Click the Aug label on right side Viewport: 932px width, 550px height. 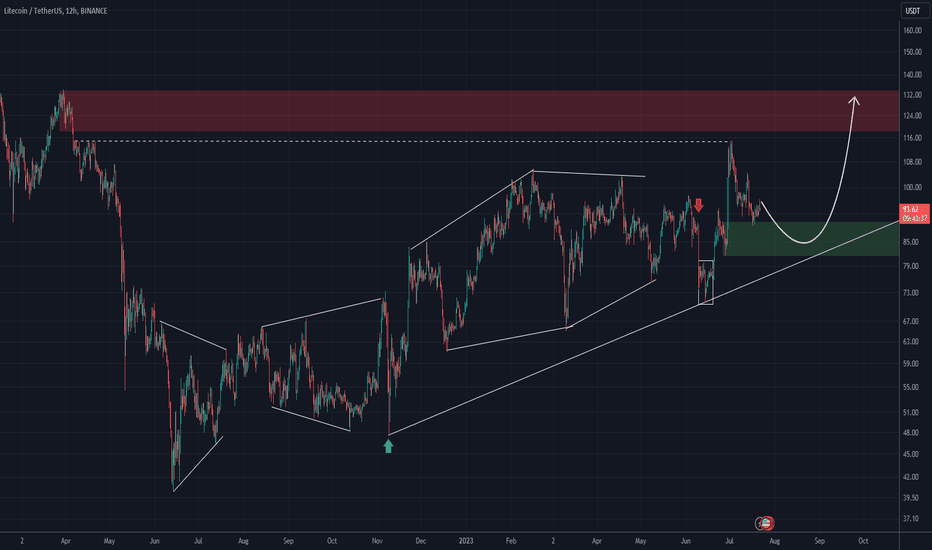(x=774, y=541)
